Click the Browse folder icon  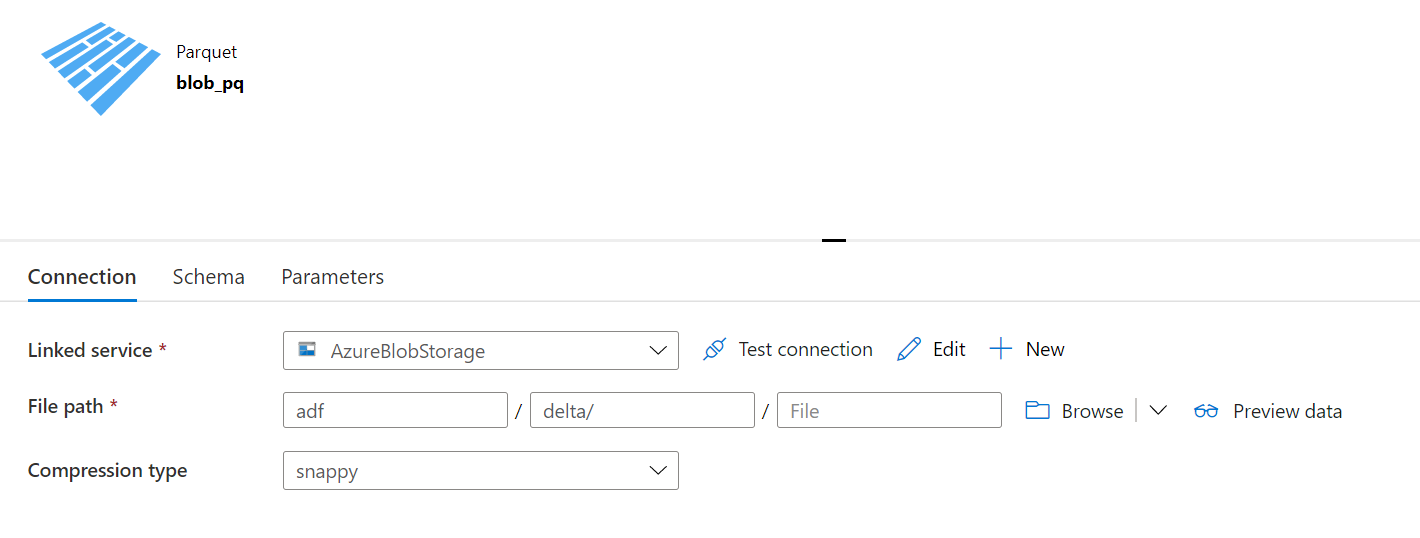(1038, 411)
